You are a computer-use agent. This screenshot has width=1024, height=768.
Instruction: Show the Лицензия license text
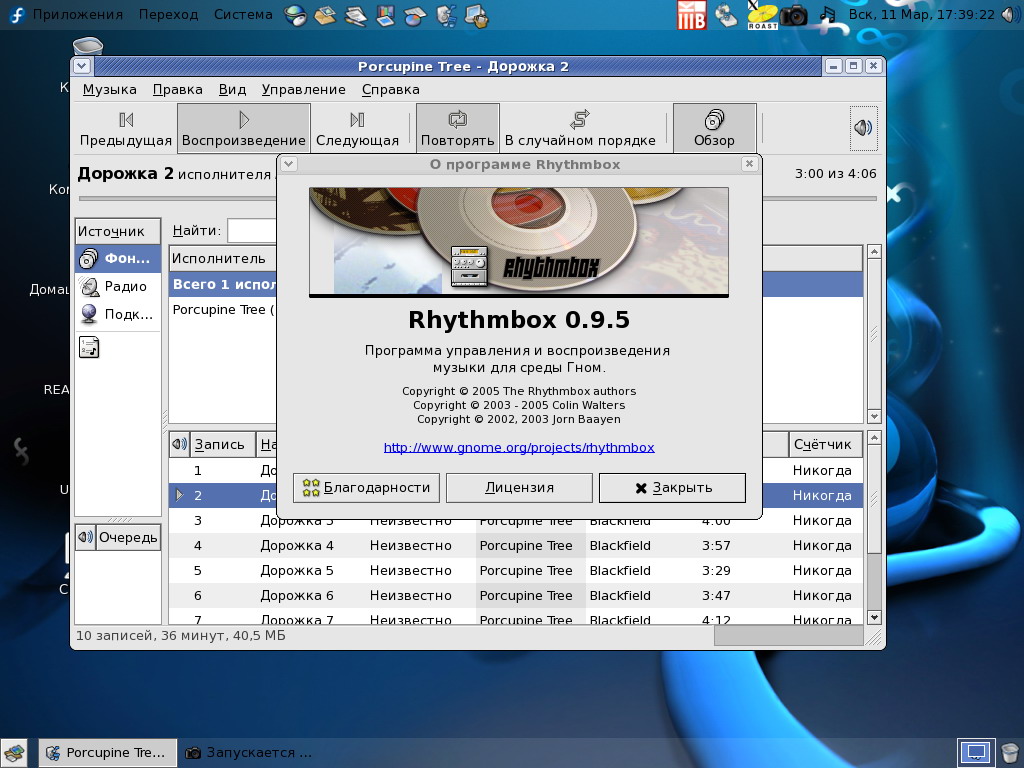[x=519, y=488]
